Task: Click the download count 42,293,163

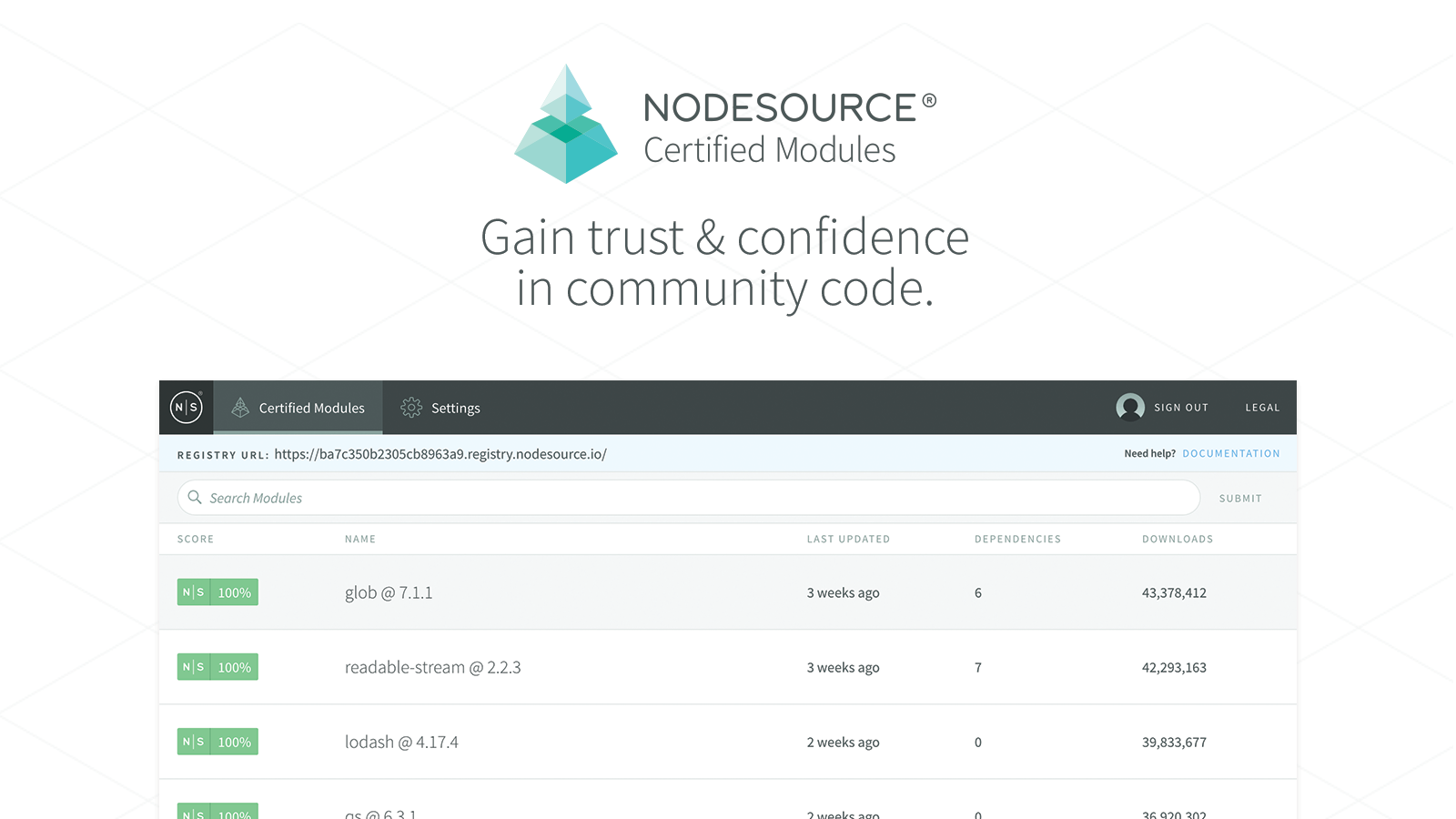Action: [x=1174, y=667]
